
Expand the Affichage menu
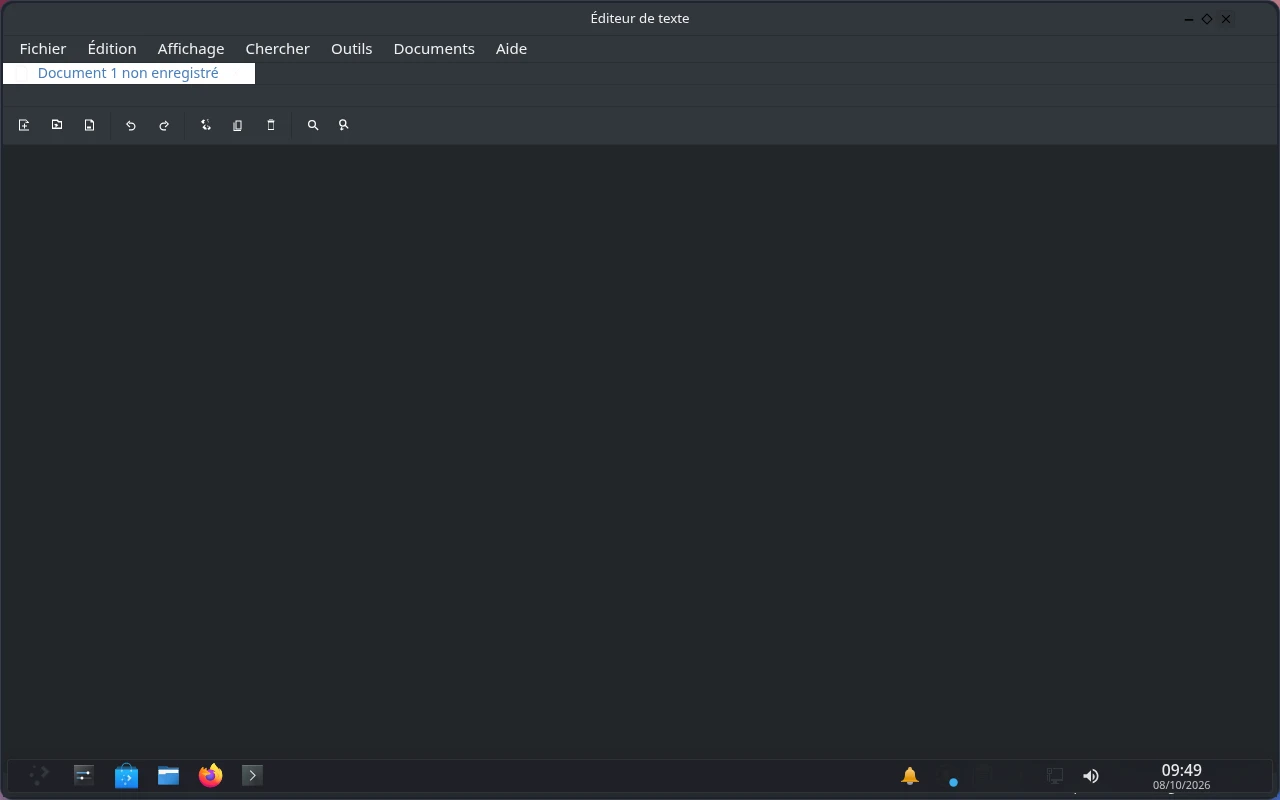point(191,48)
